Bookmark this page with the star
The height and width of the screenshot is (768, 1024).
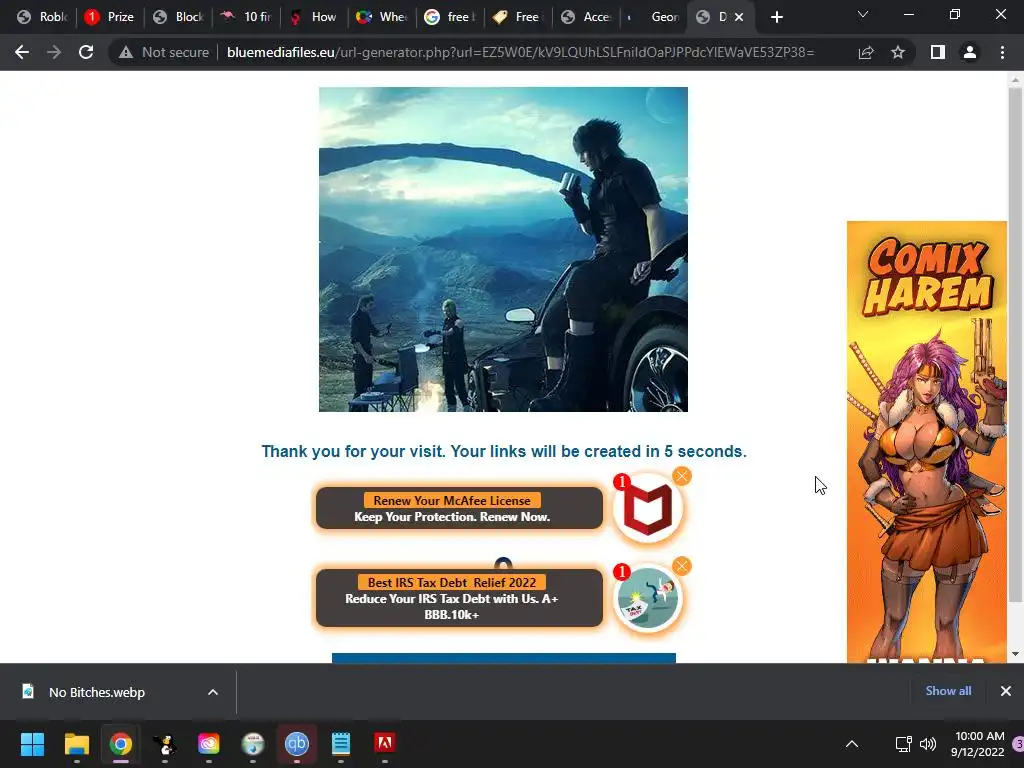(x=898, y=52)
